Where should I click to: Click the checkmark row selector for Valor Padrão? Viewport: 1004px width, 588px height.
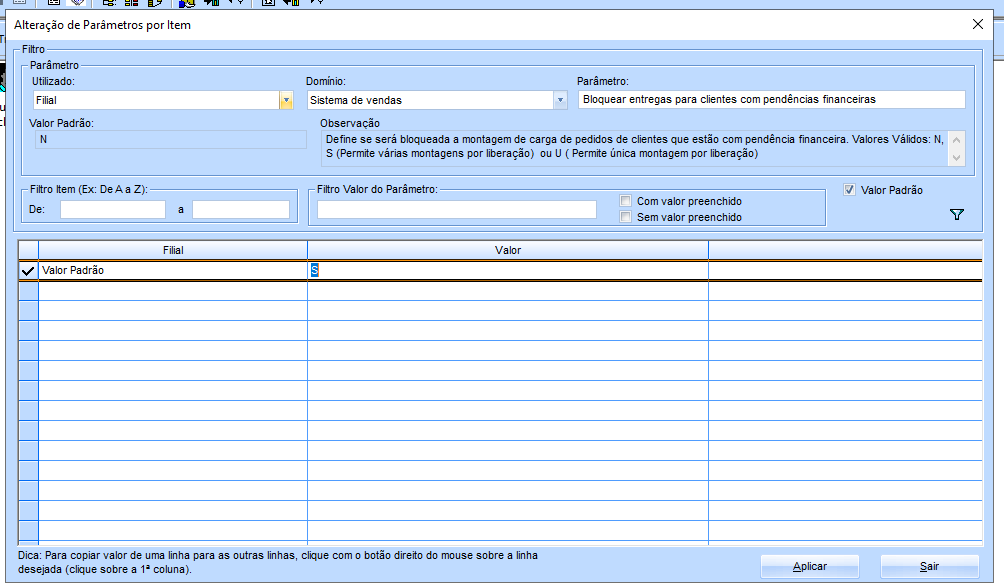point(28,270)
